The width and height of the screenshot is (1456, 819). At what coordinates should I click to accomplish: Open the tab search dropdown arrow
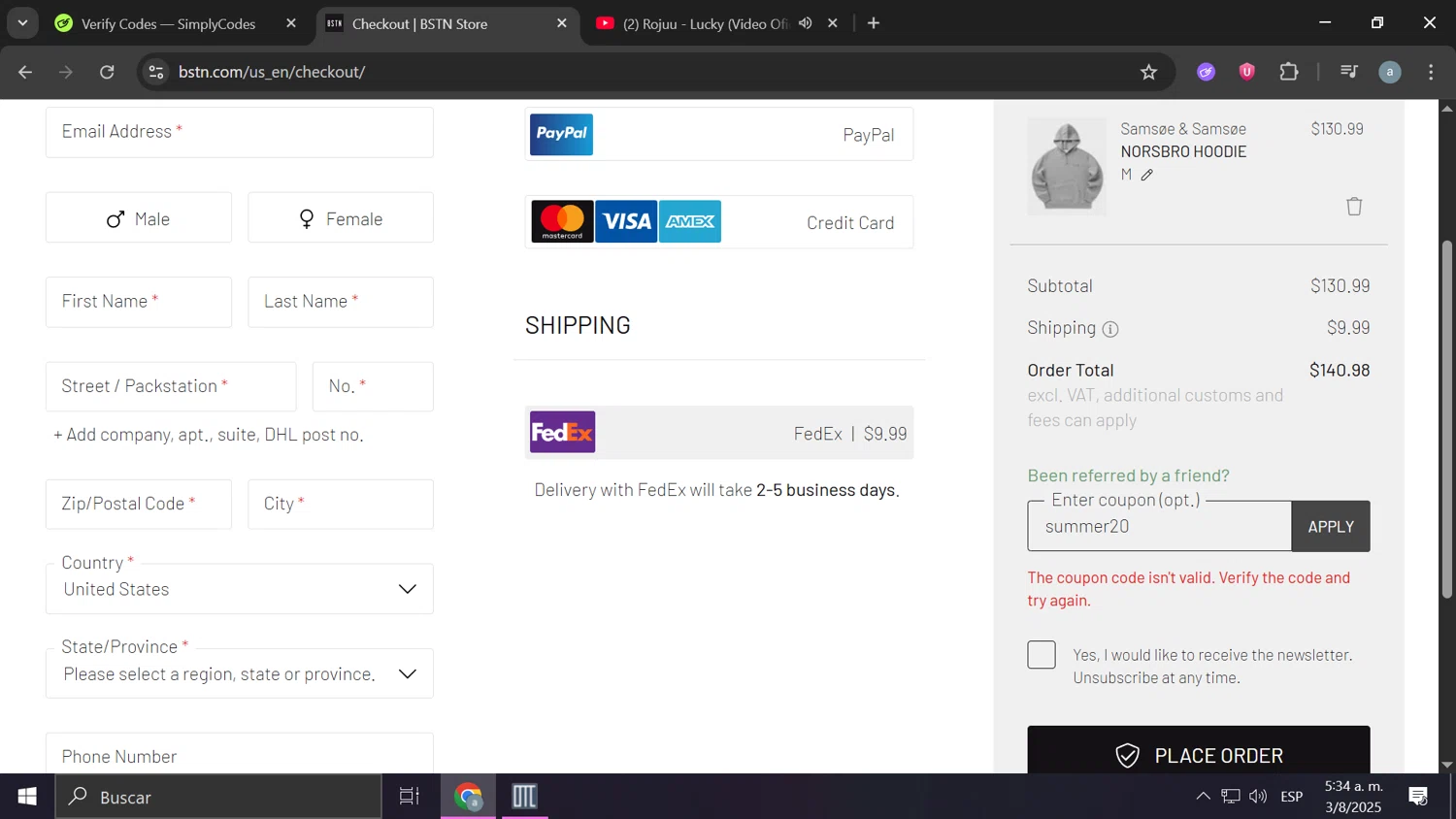click(x=22, y=23)
